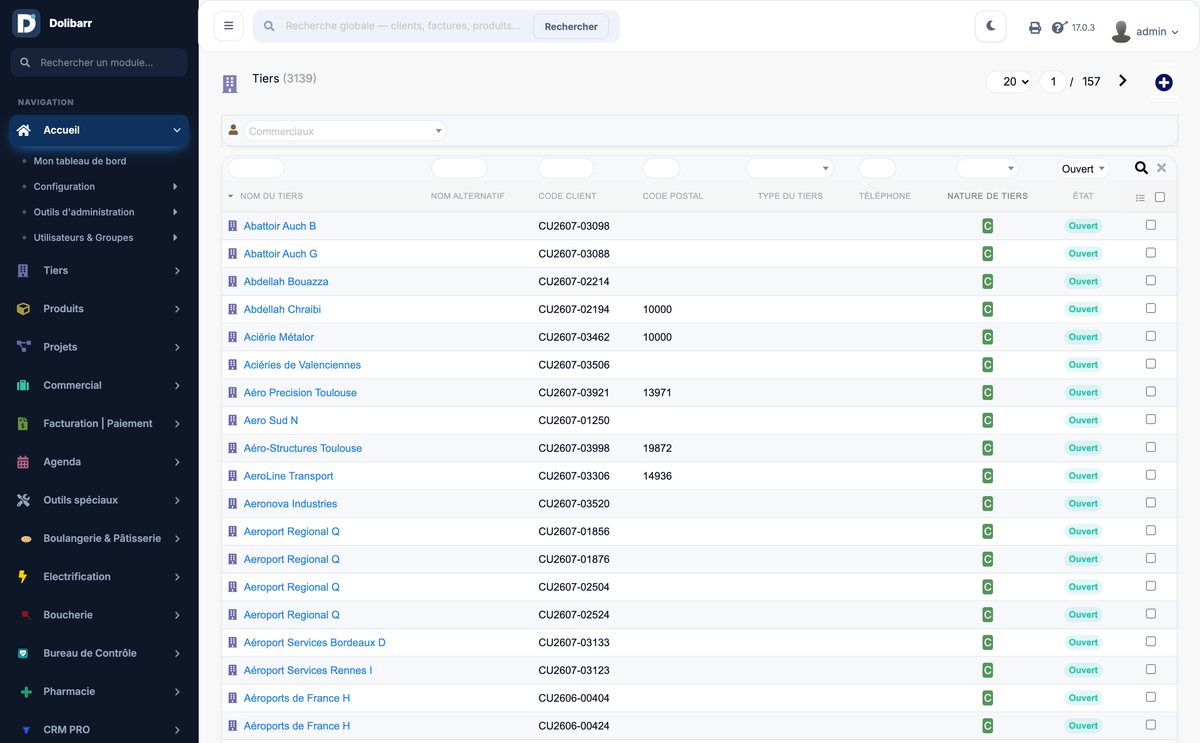Tick checkbox for Abdellah Bouazza
The height and width of the screenshot is (743, 1200).
tap(1151, 280)
